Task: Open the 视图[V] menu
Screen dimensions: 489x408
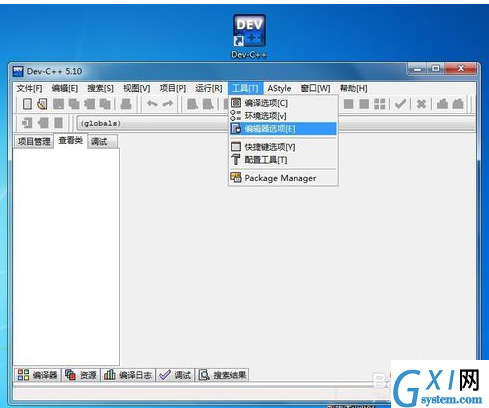Action: [x=136, y=88]
